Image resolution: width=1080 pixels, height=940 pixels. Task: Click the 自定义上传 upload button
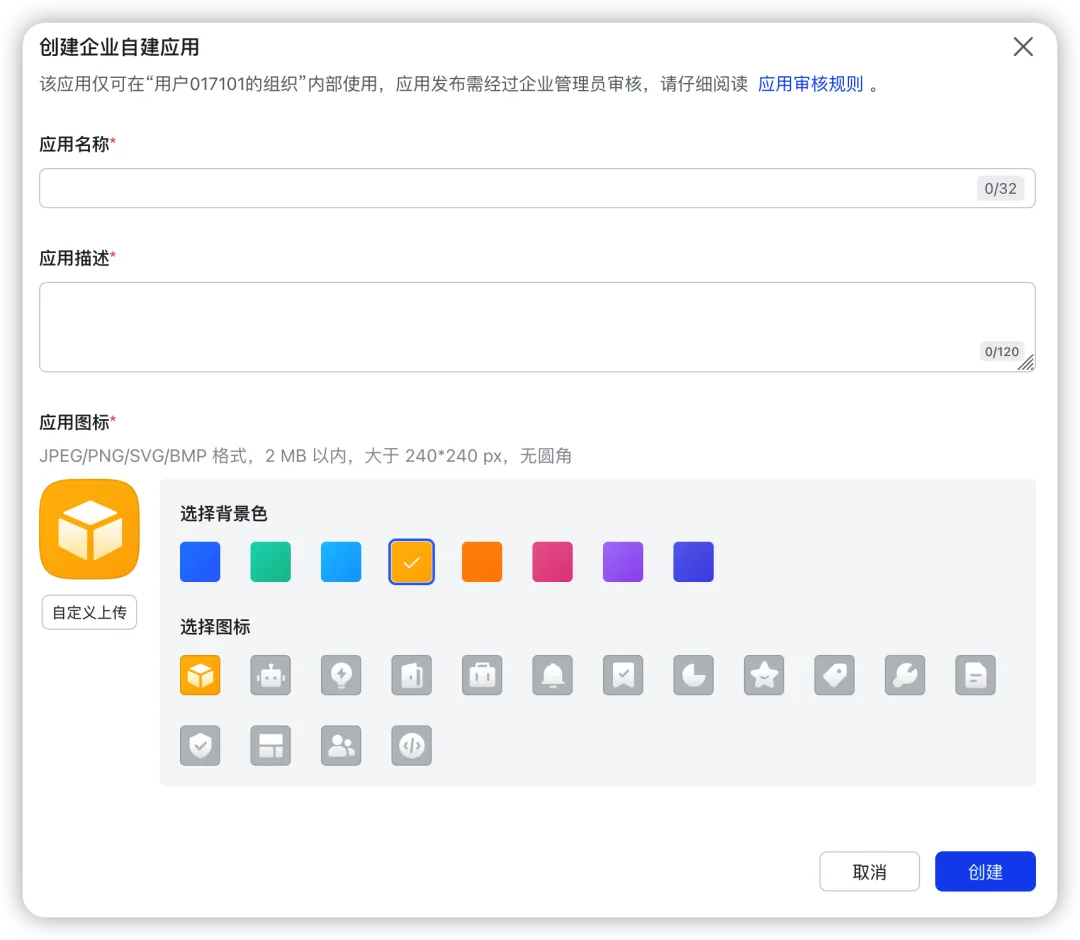[x=90, y=612]
